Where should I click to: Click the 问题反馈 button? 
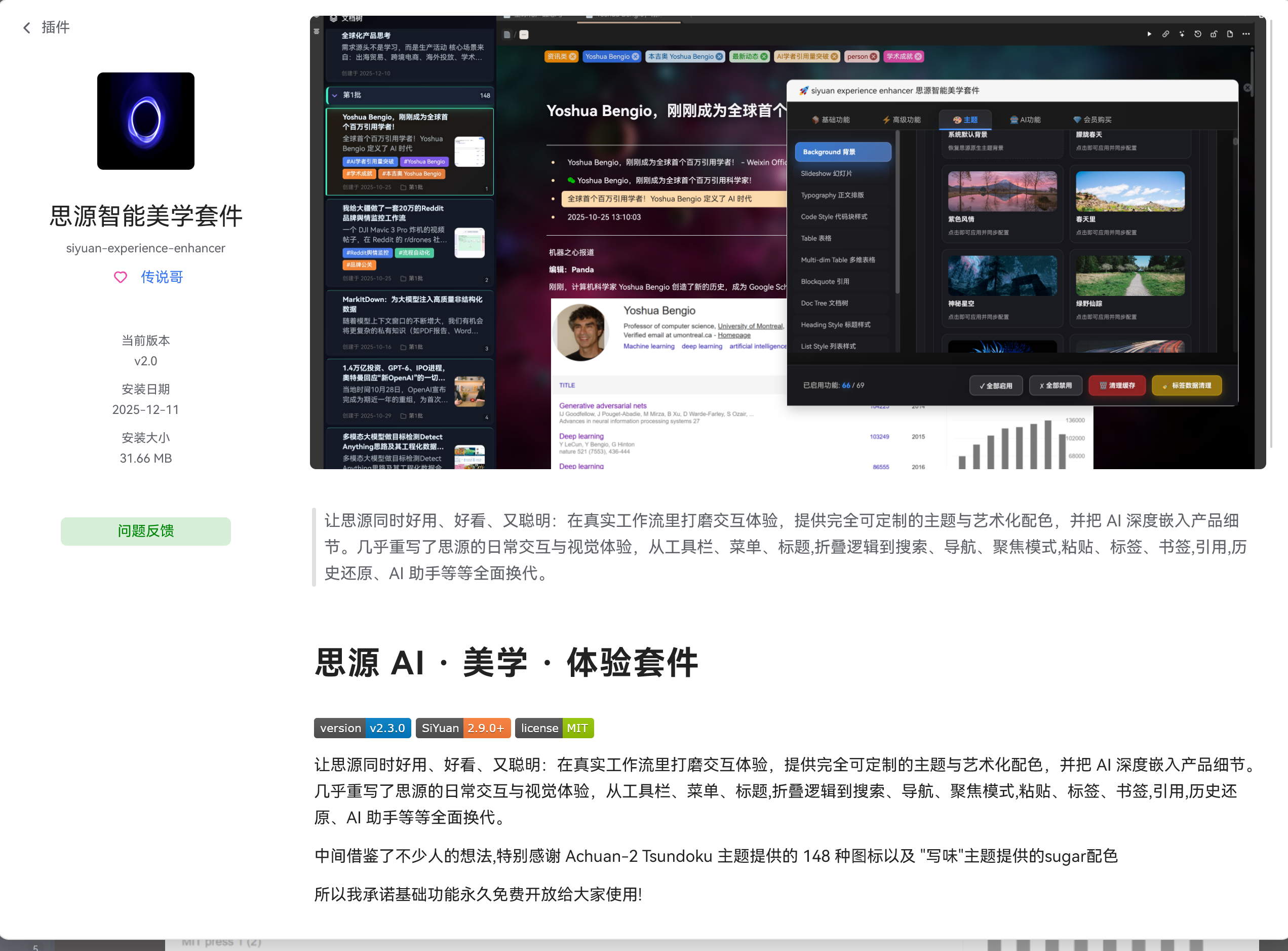point(145,531)
